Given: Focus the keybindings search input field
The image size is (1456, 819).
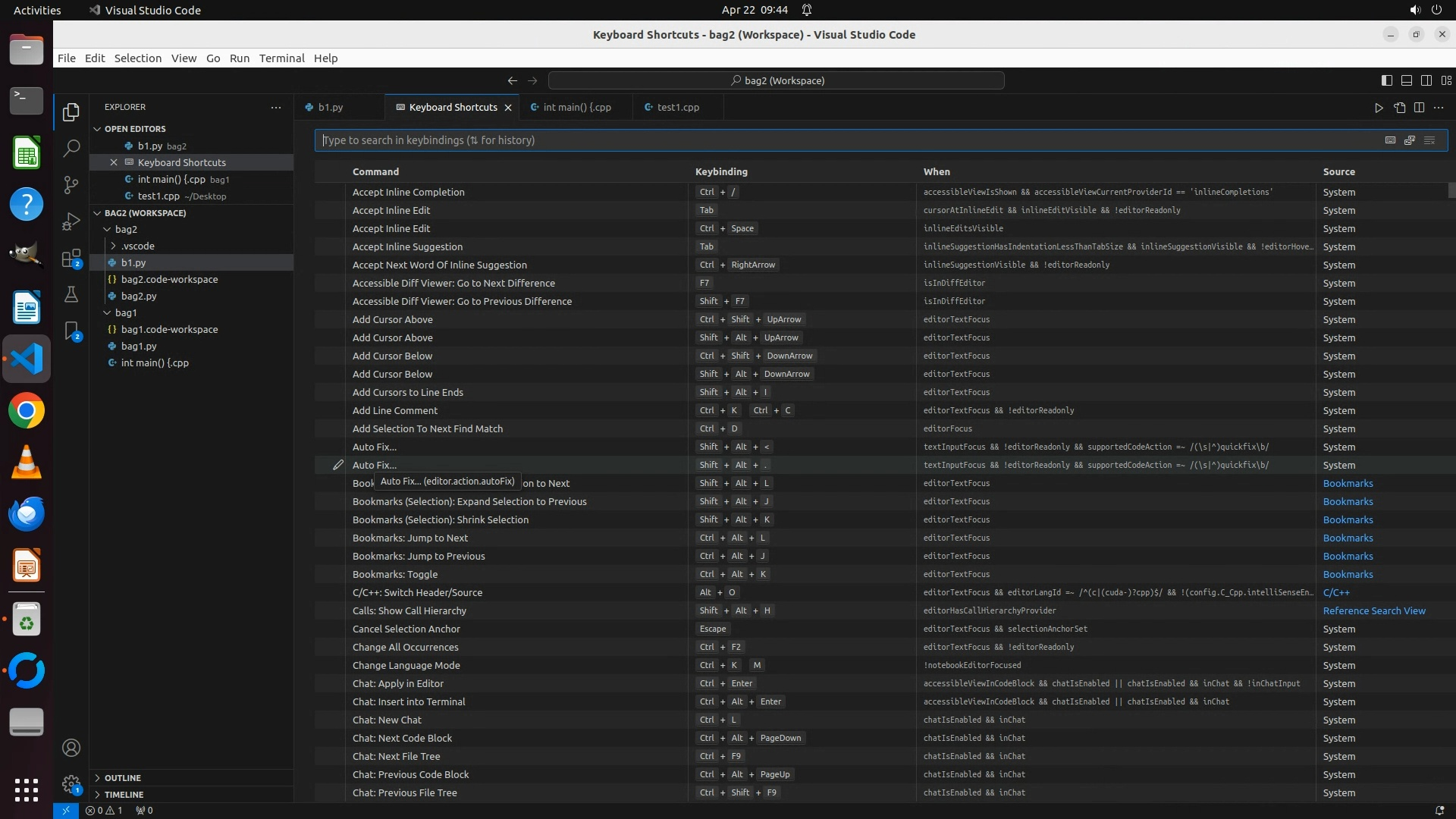Looking at the screenshot, I should point(834,140).
